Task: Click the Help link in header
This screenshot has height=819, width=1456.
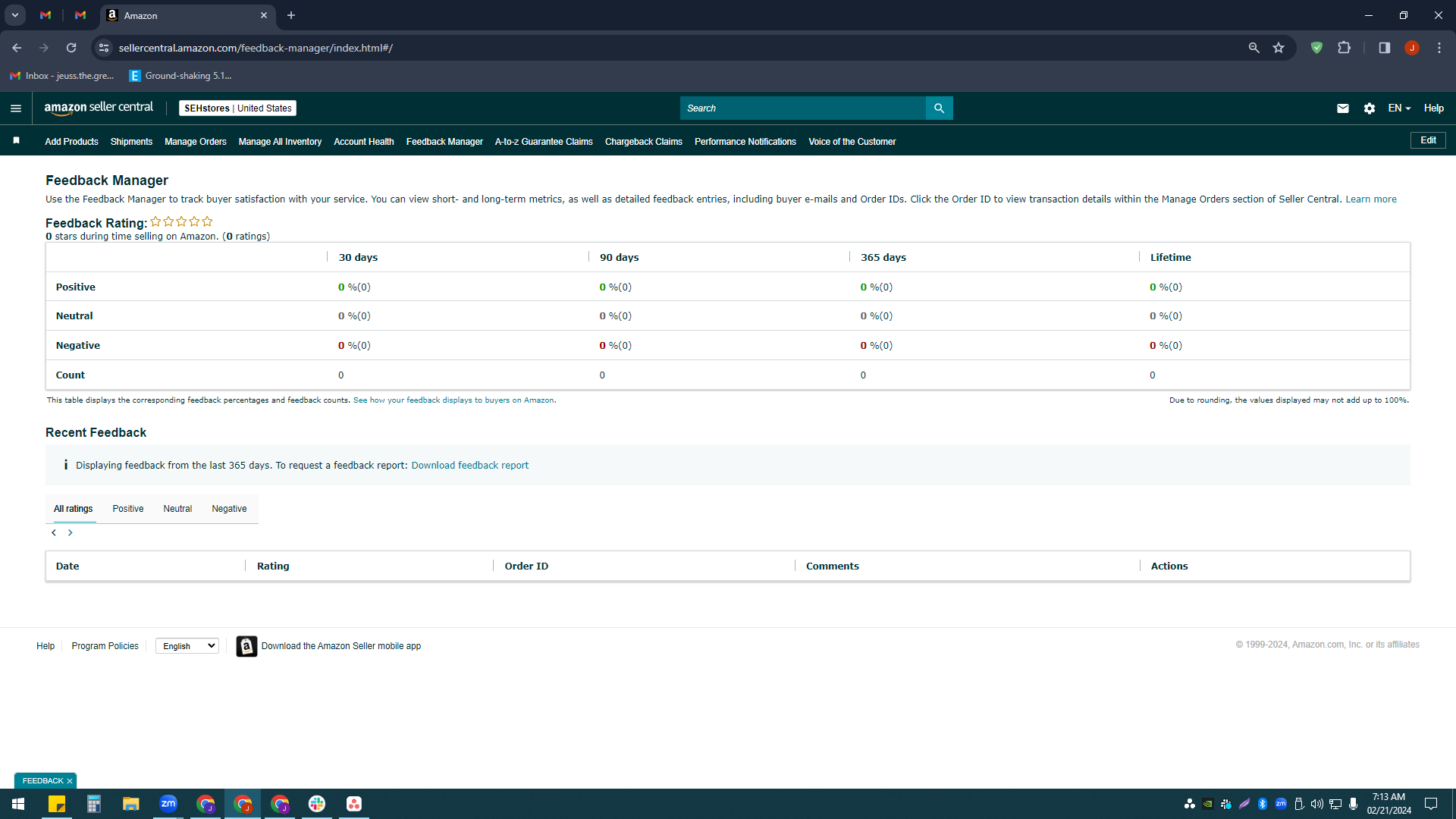Action: tap(1433, 108)
